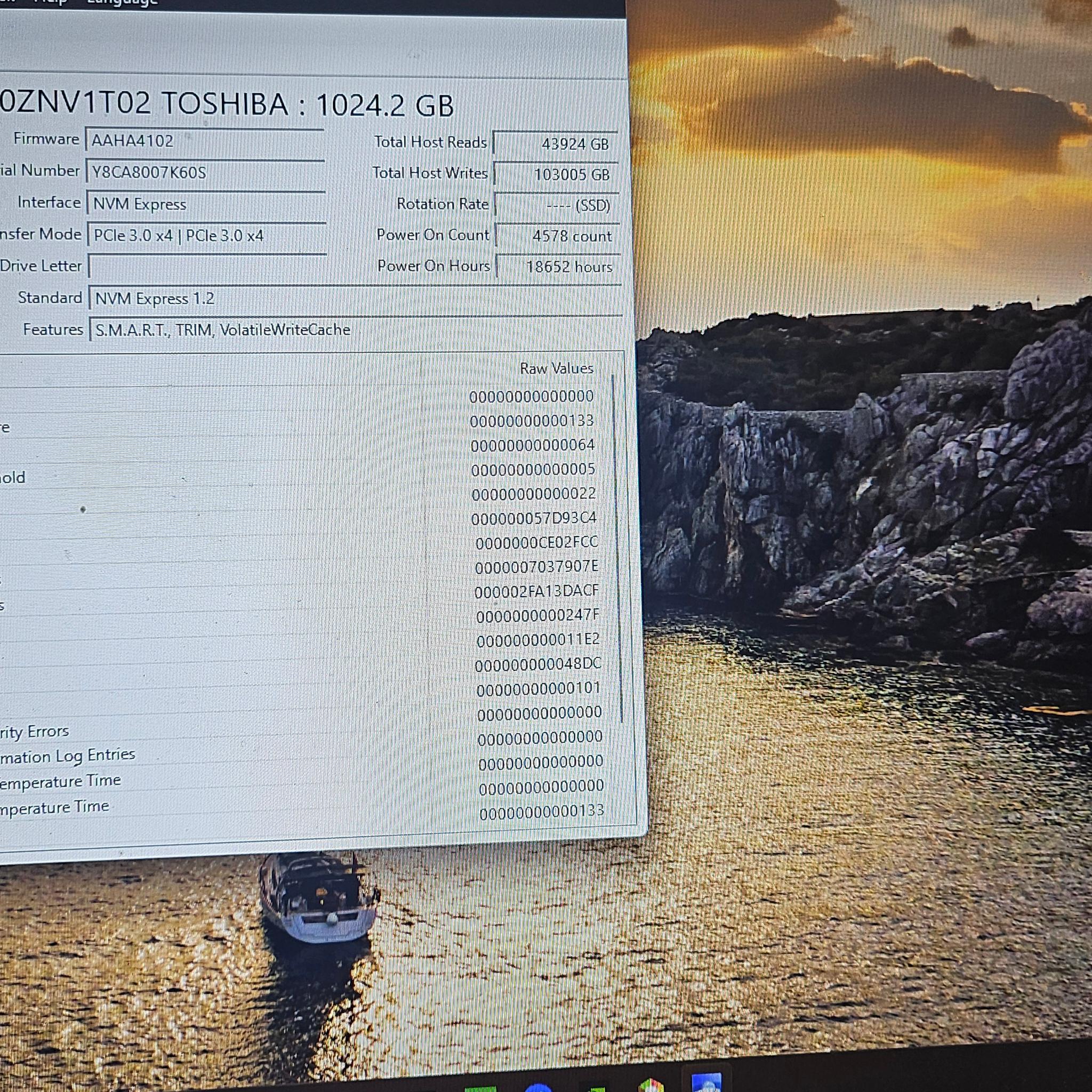Open the Language menu

pyautogui.click(x=122, y=2)
